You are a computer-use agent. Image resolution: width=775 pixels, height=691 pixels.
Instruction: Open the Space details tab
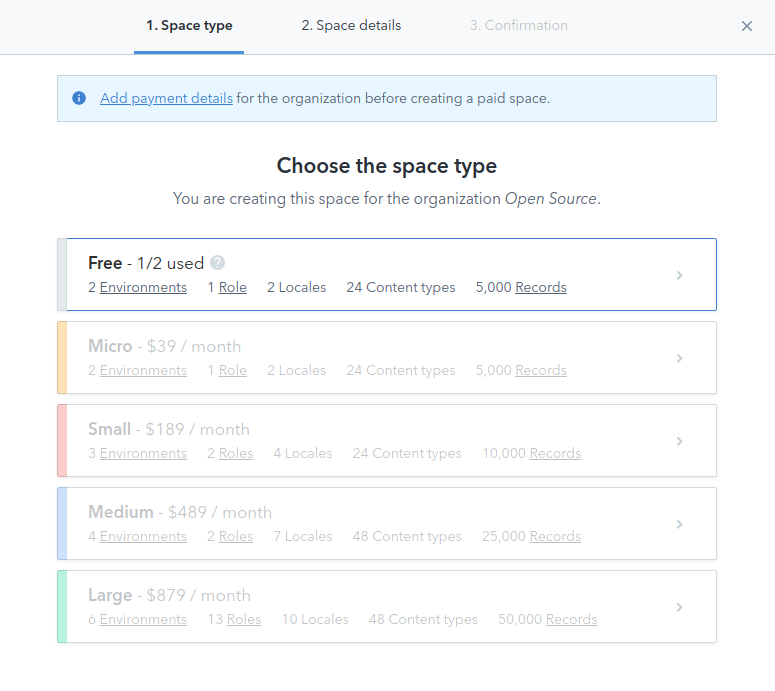click(x=351, y=26)
